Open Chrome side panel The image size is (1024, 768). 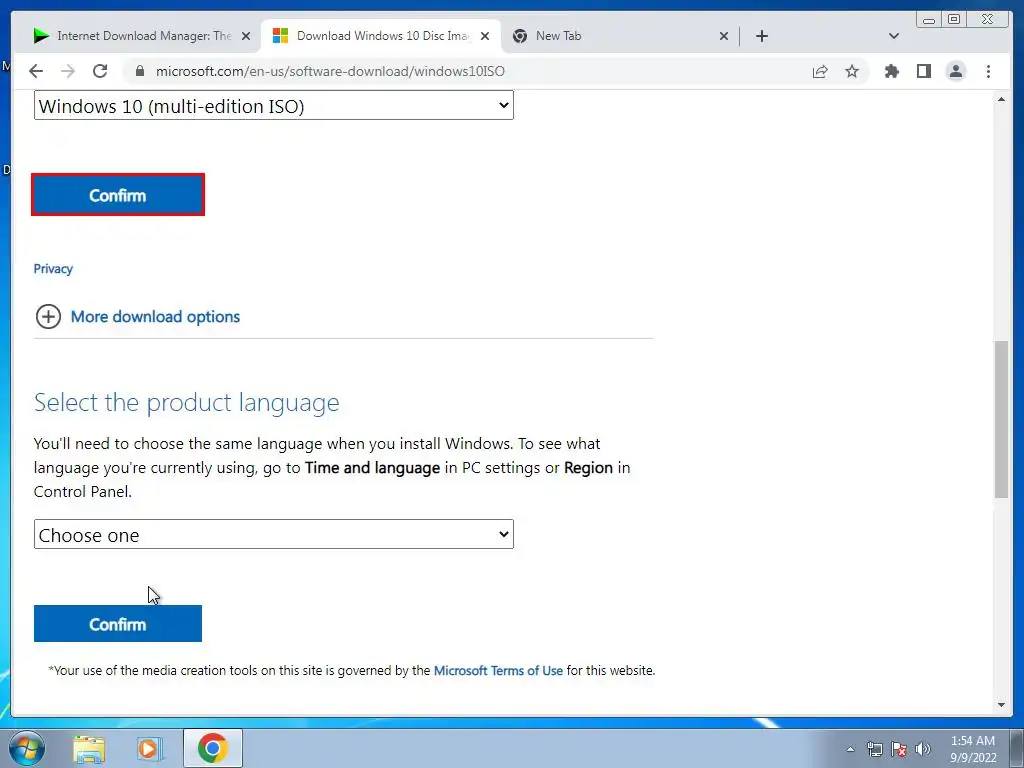923,71
